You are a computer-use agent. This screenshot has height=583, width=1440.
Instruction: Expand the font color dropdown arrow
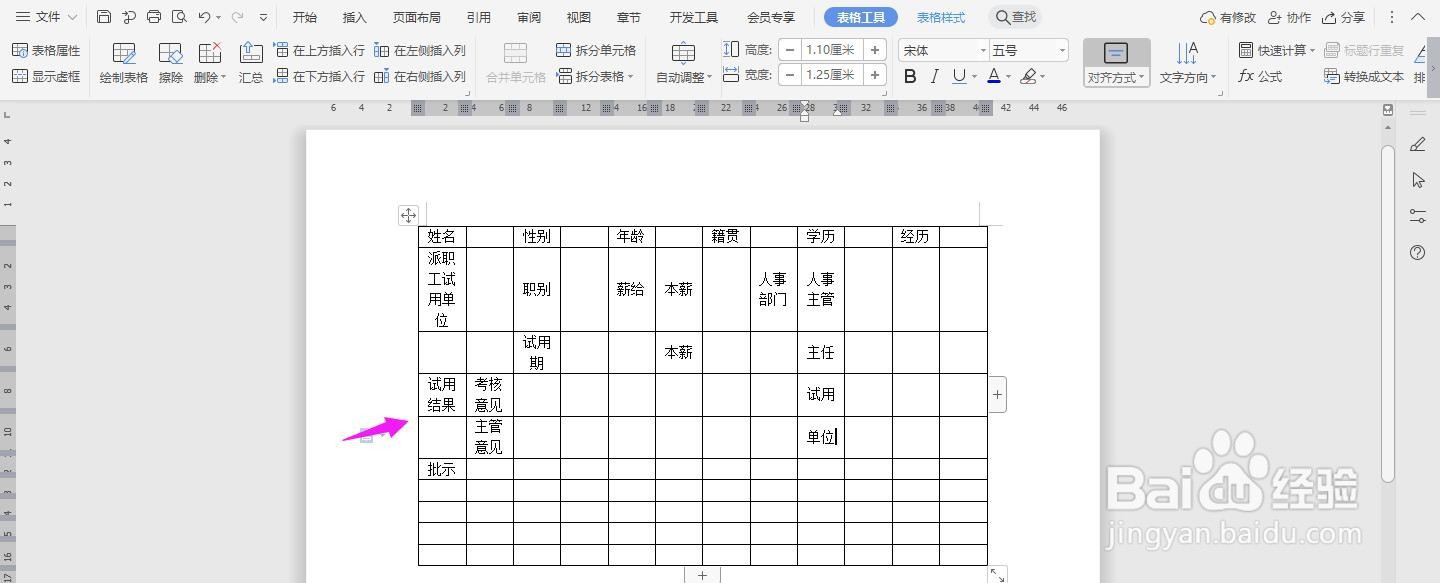(1008, 77)
